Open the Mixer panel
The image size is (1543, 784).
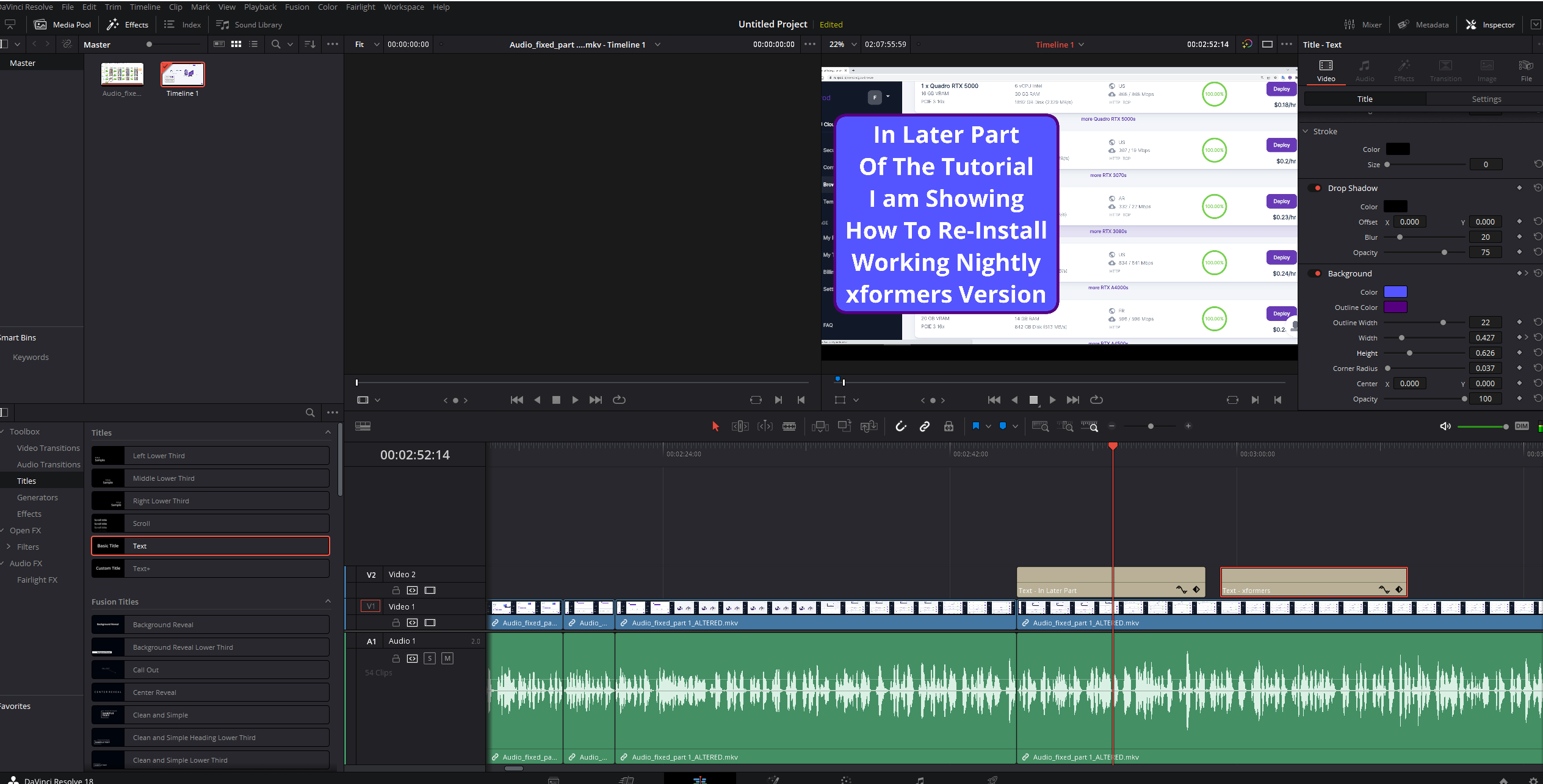pos(1363,24)
